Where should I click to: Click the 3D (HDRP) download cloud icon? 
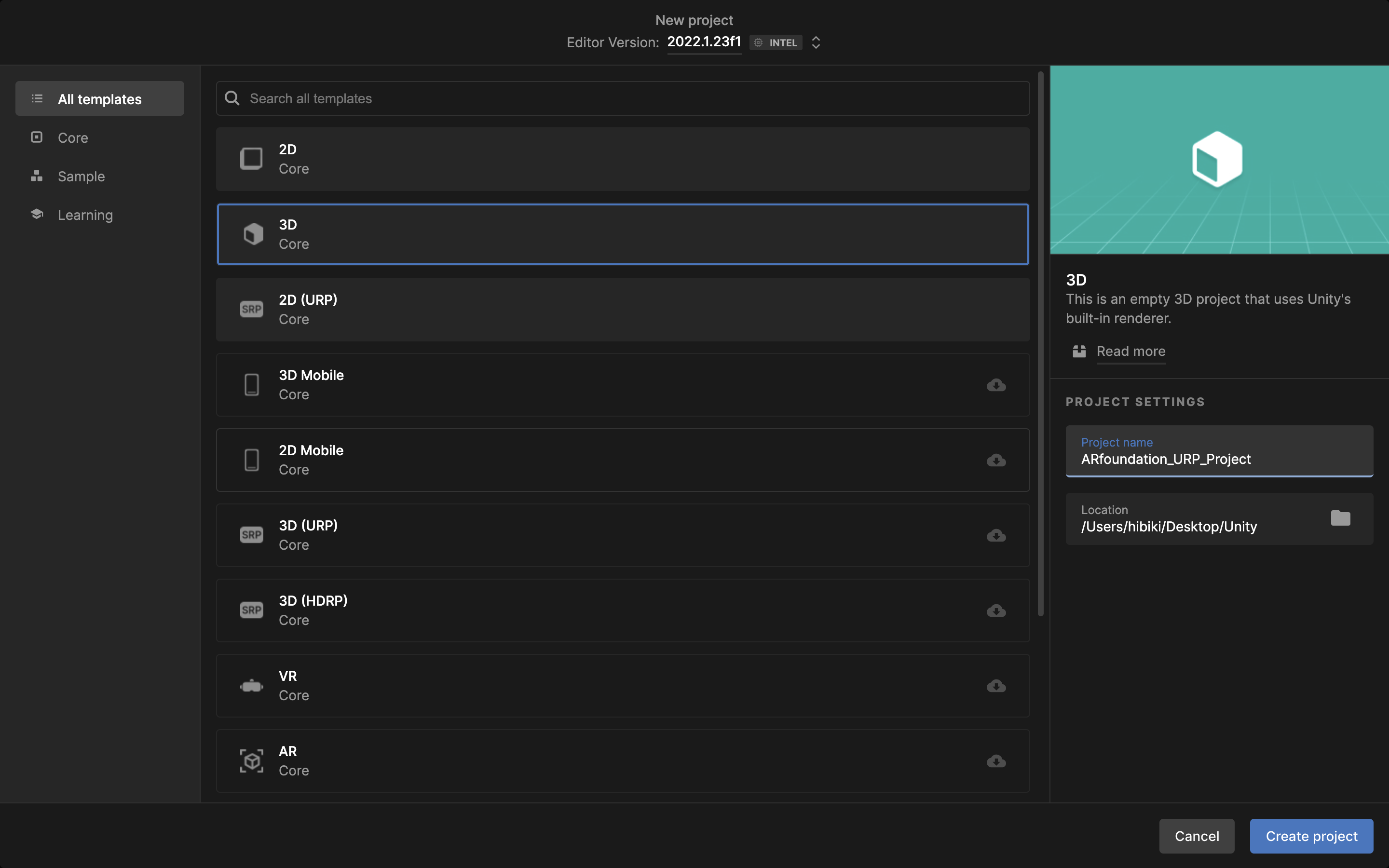tap(996, 610)
